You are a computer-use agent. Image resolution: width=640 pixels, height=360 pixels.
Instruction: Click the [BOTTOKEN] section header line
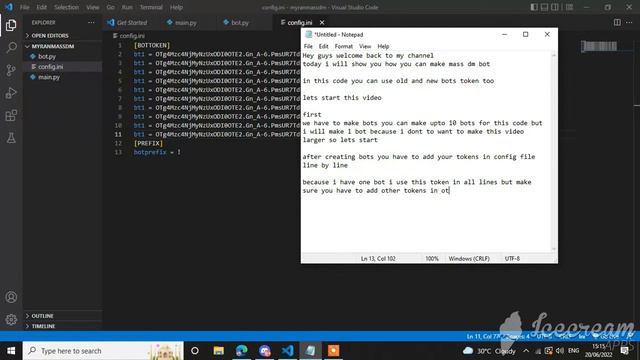pos(152,45)
